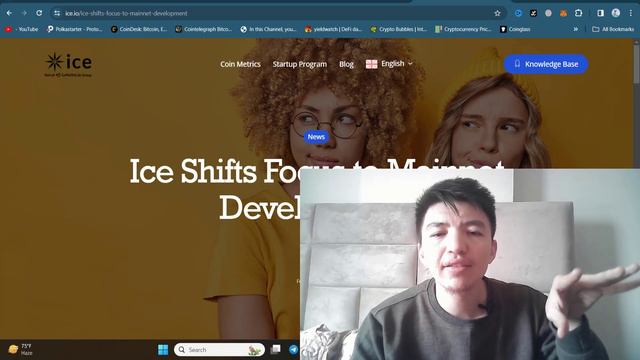The height and width of the screenshot is (360, 640).
Task: Open the MetaMask fox extension
Action: point(563,13)
